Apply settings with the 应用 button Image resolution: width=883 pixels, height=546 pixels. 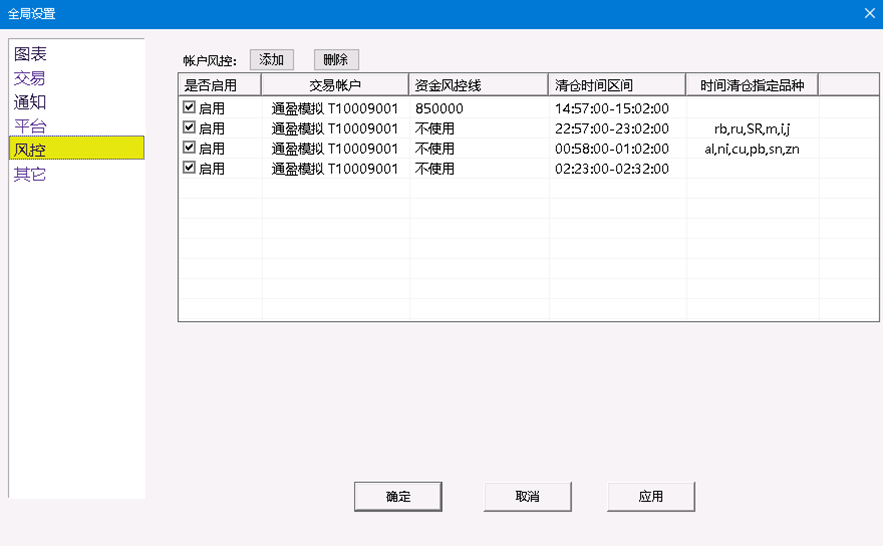tap(651, 496)
